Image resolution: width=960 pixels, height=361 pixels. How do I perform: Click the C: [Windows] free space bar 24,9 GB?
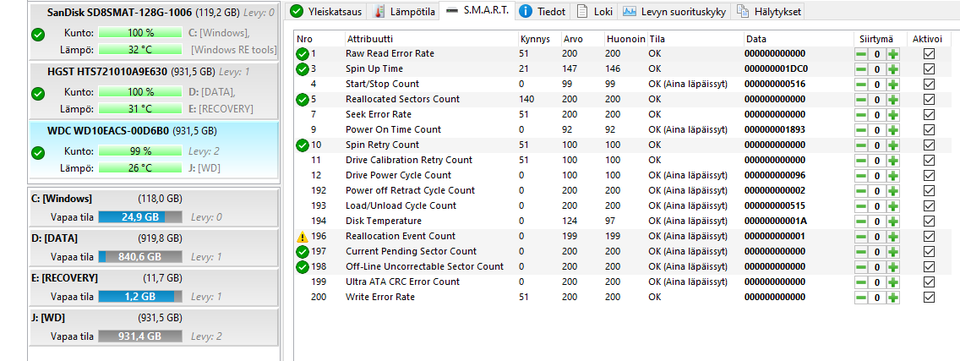coord(140,217)
